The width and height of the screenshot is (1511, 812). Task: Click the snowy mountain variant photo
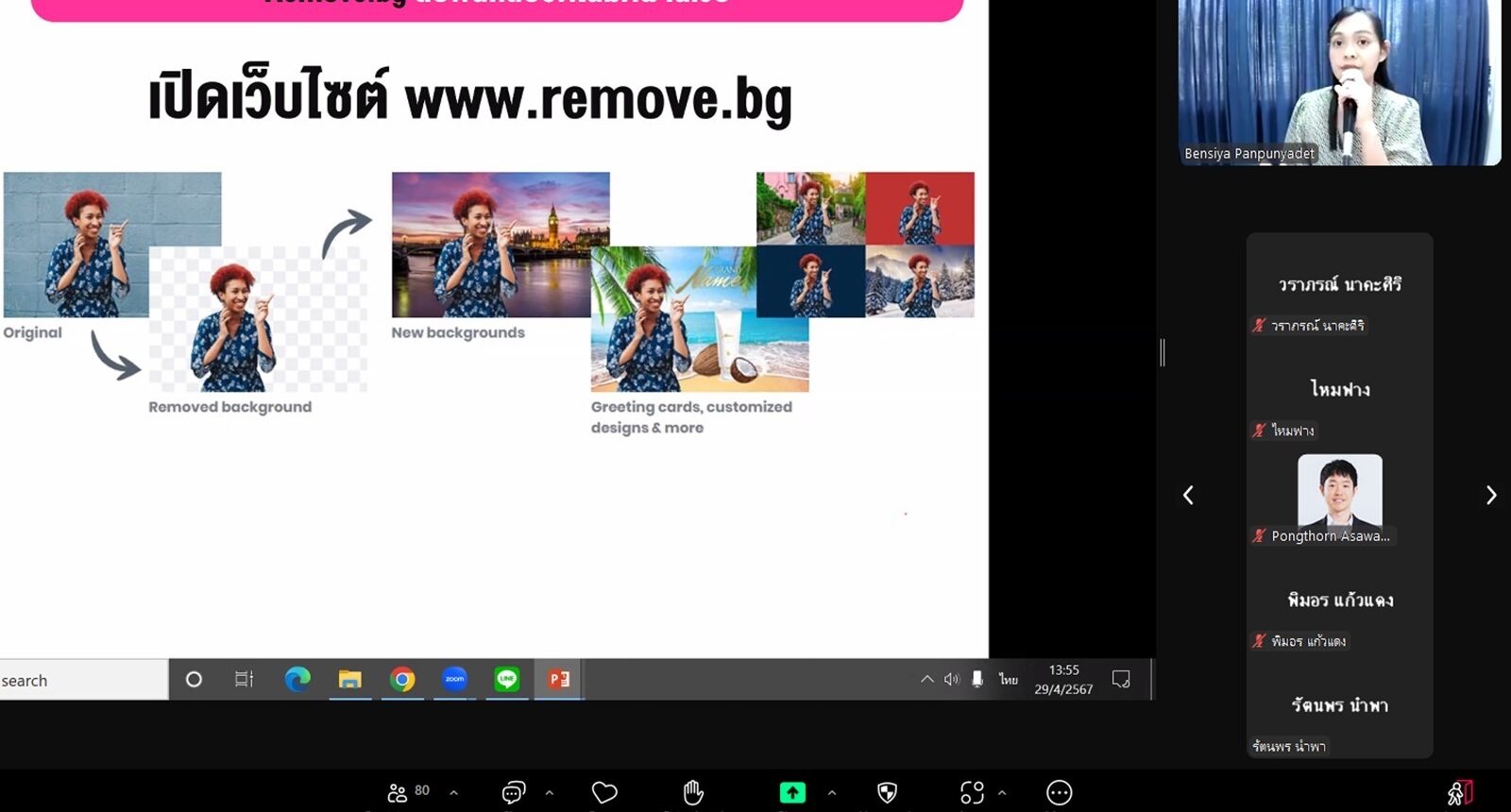click(x=920, y=280)
